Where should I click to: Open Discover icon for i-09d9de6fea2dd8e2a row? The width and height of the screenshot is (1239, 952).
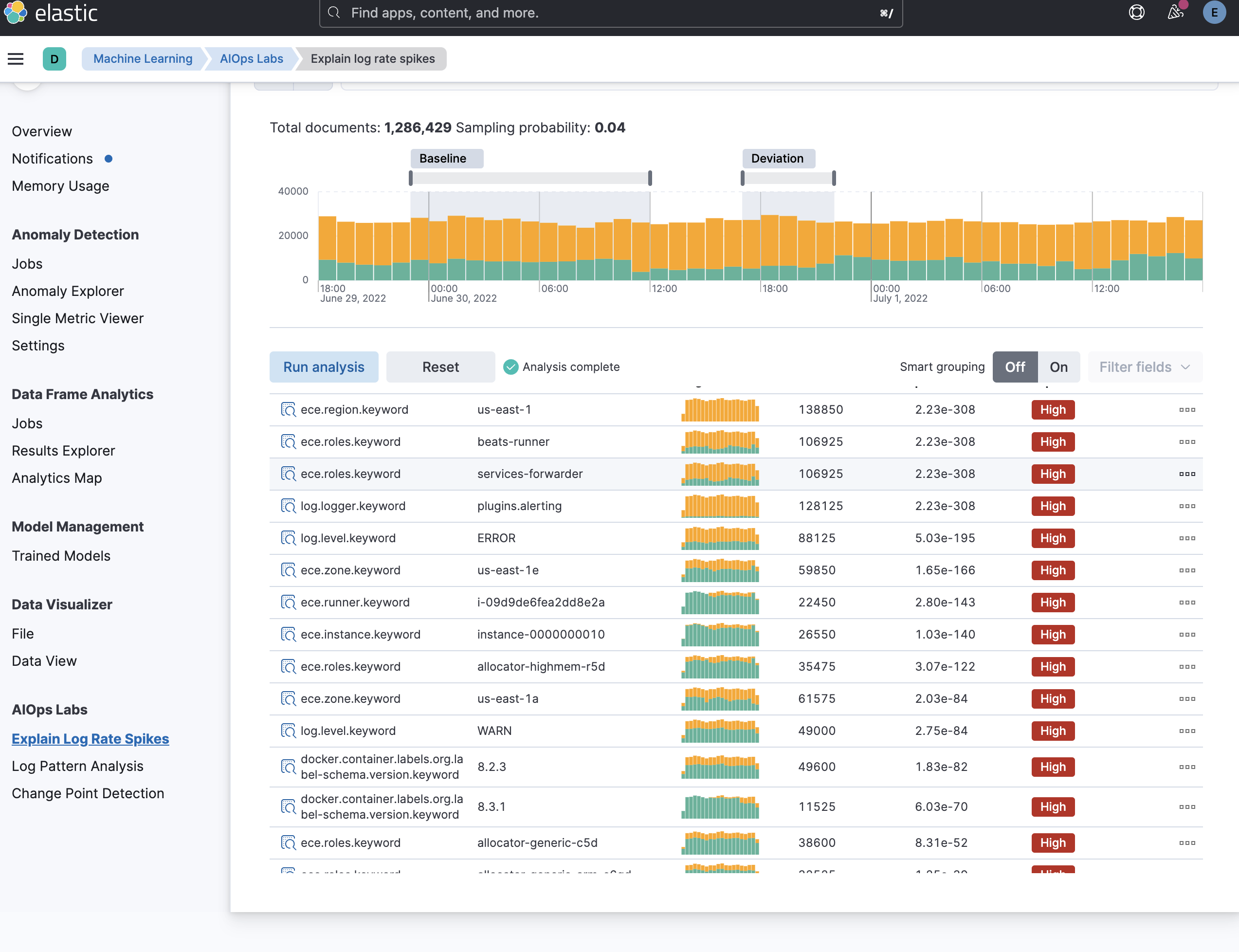point(289,602)
